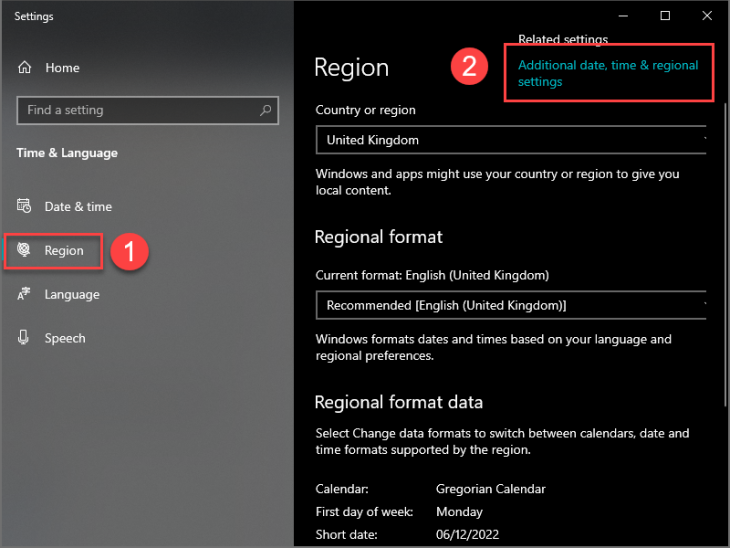Click the magnifier icon in search box

[x=266, y=110]
